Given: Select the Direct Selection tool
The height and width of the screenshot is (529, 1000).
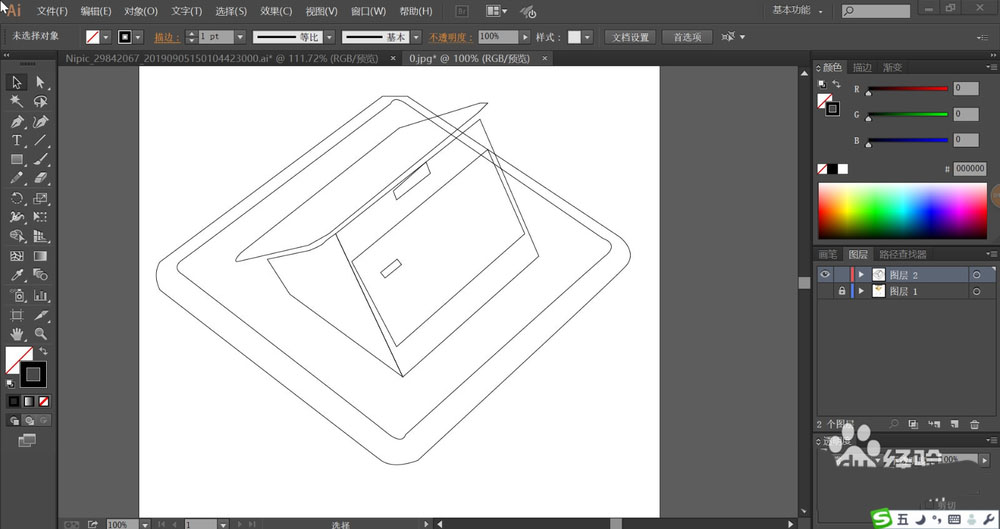Looking at the screenshot, I should [40, 82].
